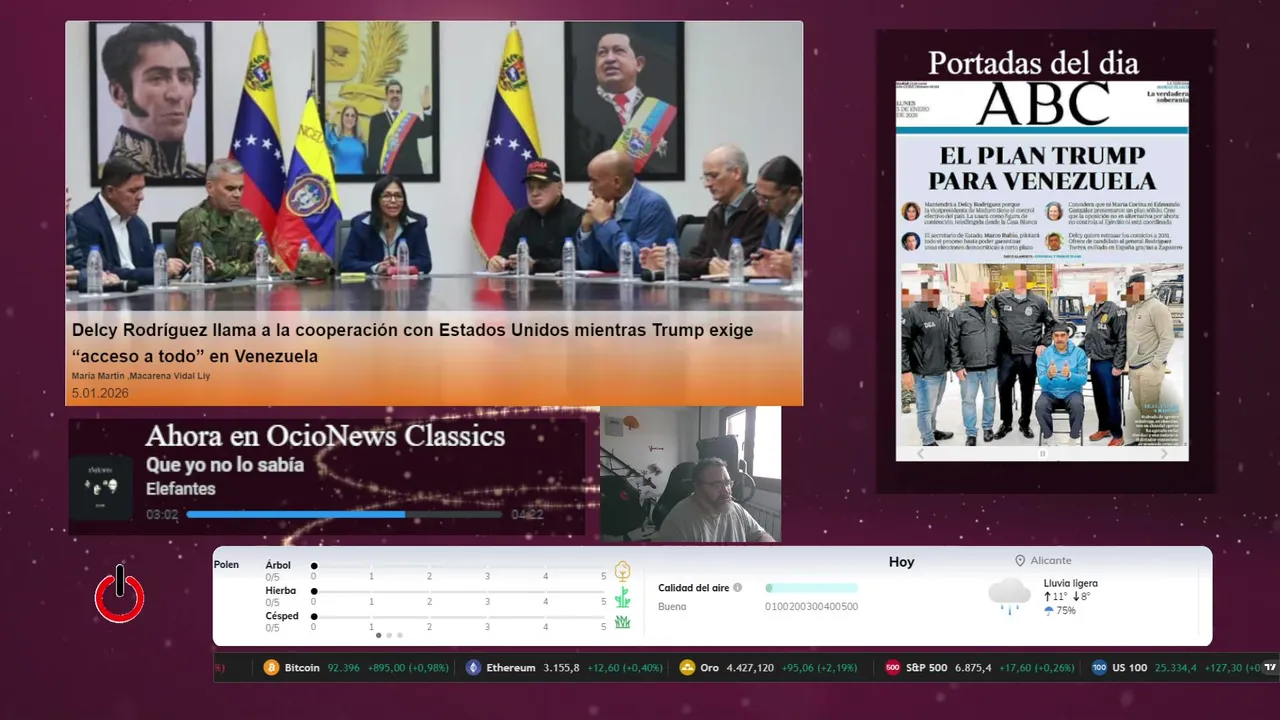Click the red power button icon
This screenshot has width=1280, height=720.
(120, 594)
